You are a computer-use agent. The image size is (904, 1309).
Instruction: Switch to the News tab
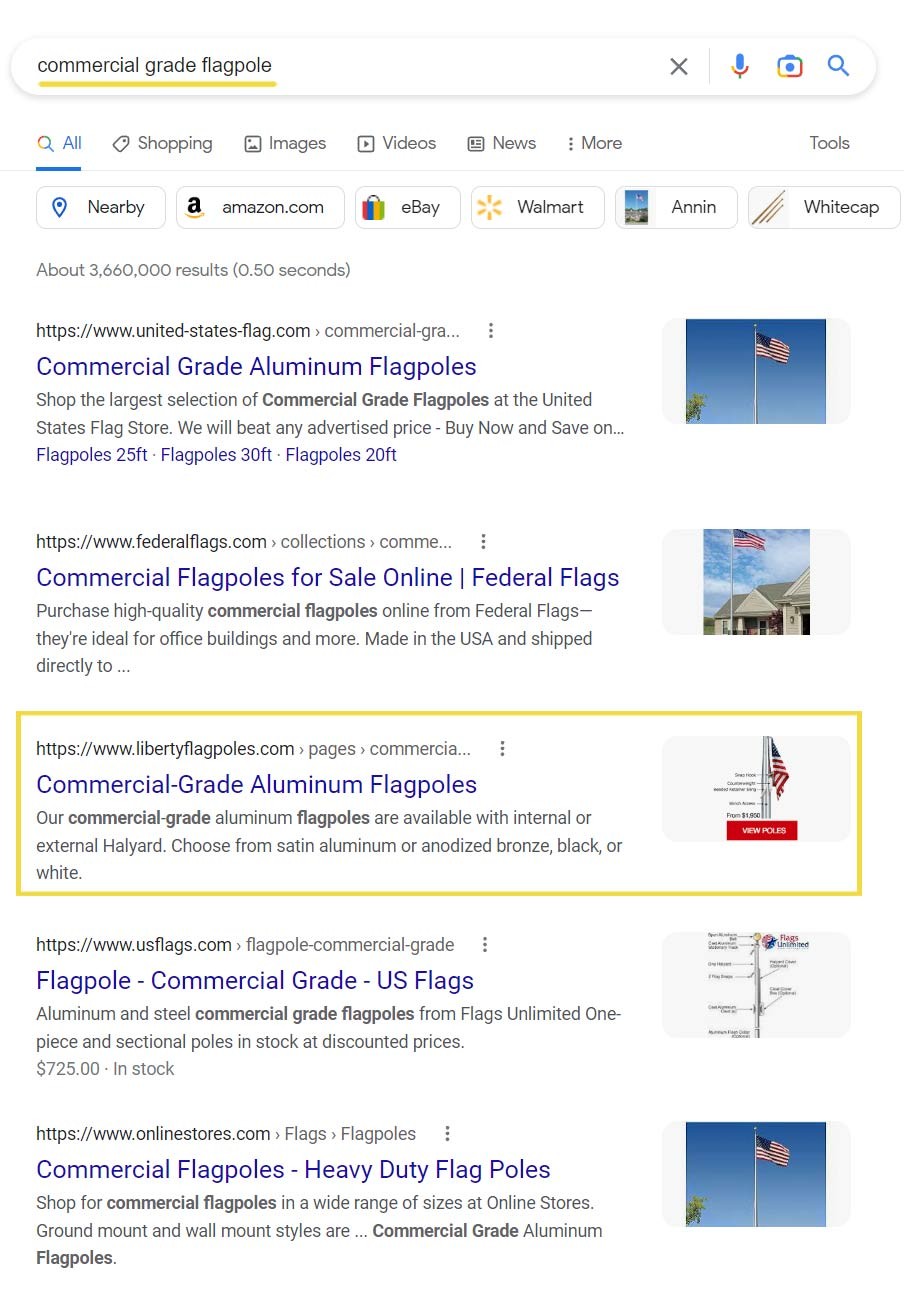click(x=502, y=143)
